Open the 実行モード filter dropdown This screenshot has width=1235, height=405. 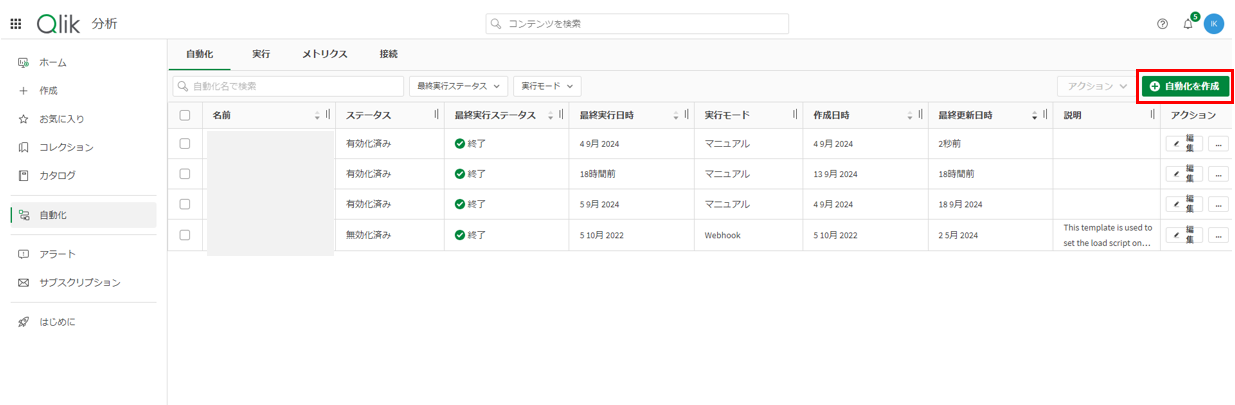(x=548, y=87)
